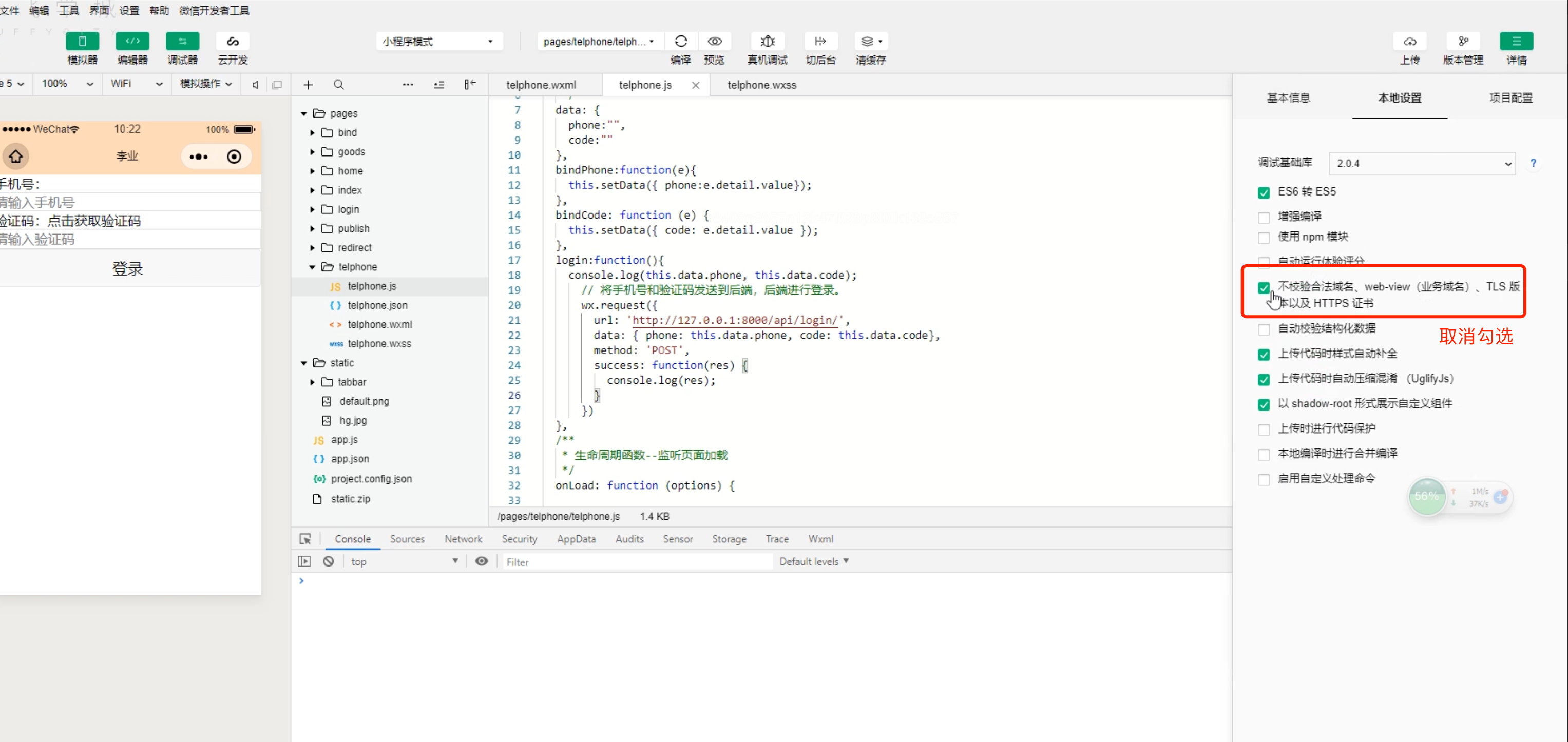Open the 预览 preview eye icon
The height and width of the screenshot is (742, 1568).
[714, 42]
